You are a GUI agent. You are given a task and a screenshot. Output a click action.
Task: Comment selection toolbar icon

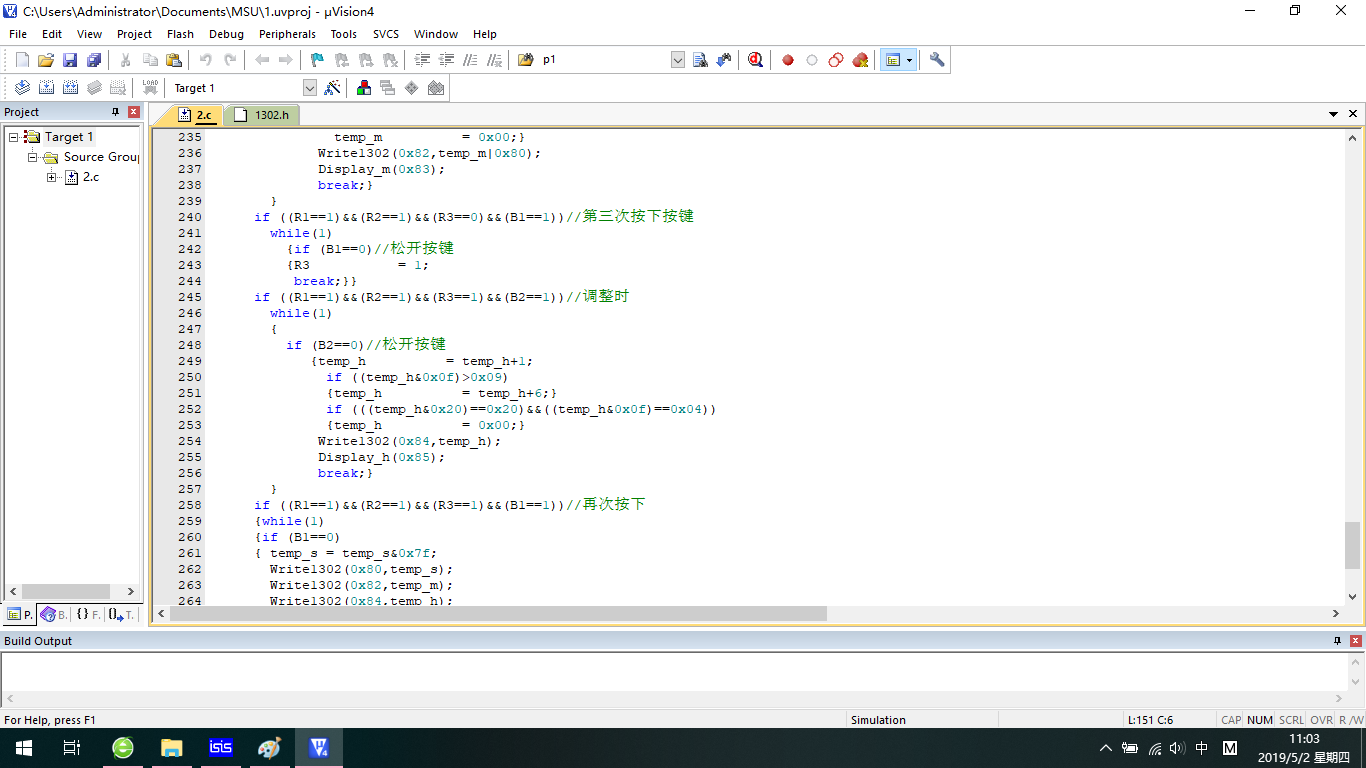click(471, 60)
